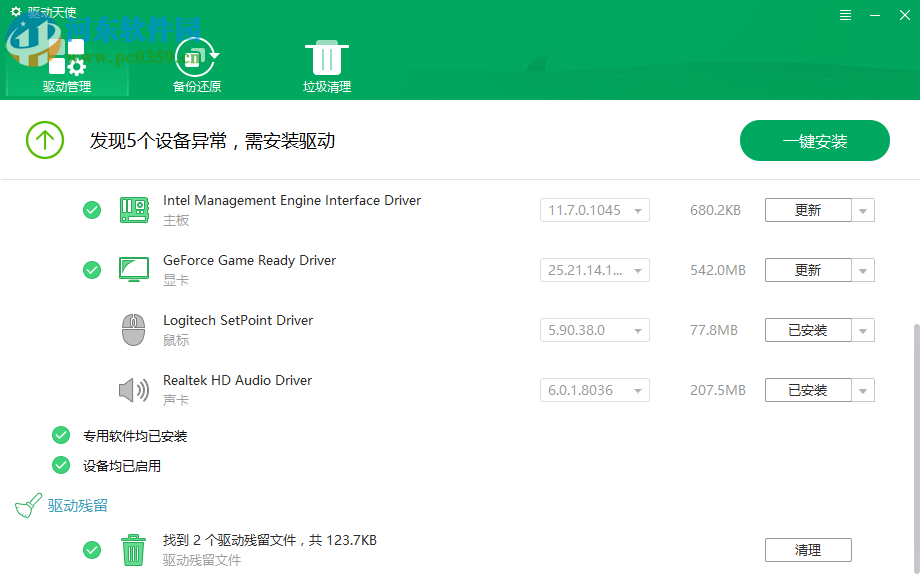
Task: Open the dropdown arrow beside GeForce 更新 button
Action: (861, 270)
